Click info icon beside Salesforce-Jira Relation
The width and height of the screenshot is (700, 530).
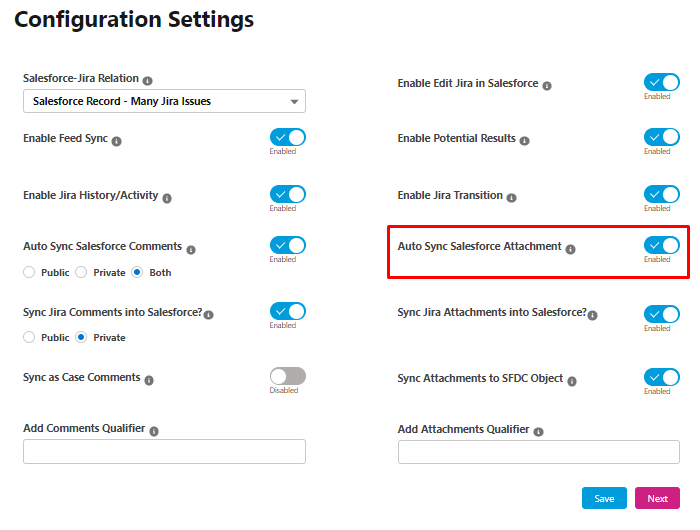tap(147, 81)
